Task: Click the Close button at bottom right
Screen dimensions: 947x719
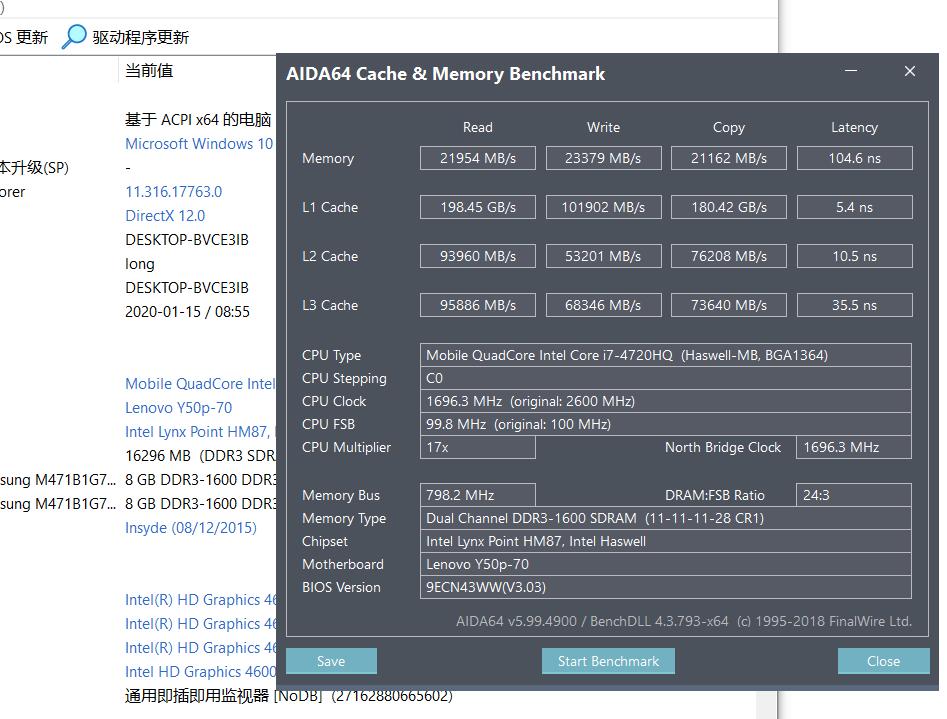Action: tap(884, 661)
